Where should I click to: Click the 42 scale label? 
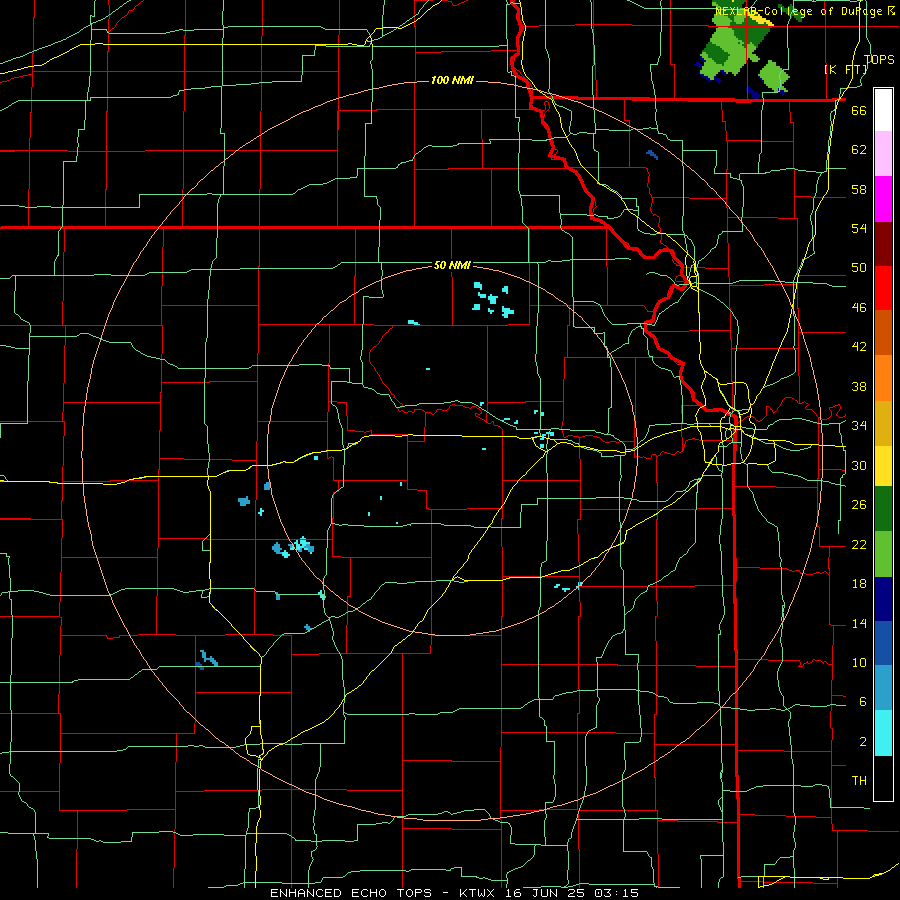(859, 346)
